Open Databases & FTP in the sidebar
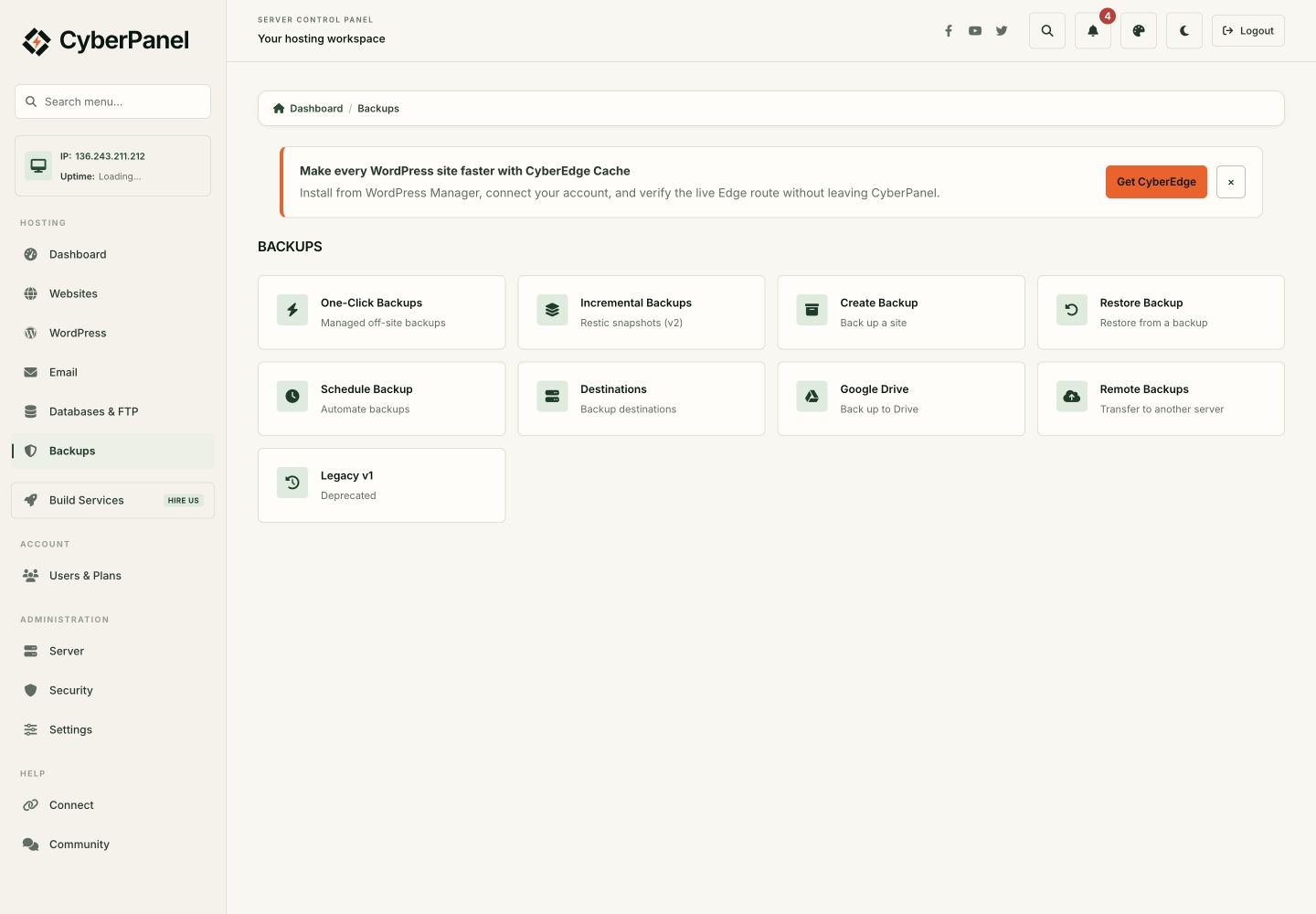1316x914 pixels. coord(112,411)
